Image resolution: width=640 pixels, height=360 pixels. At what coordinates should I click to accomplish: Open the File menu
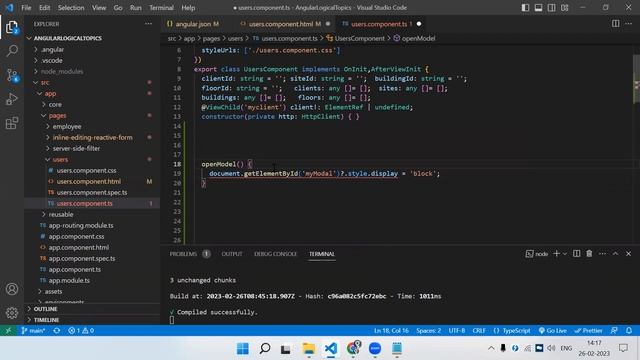point(26,8)
